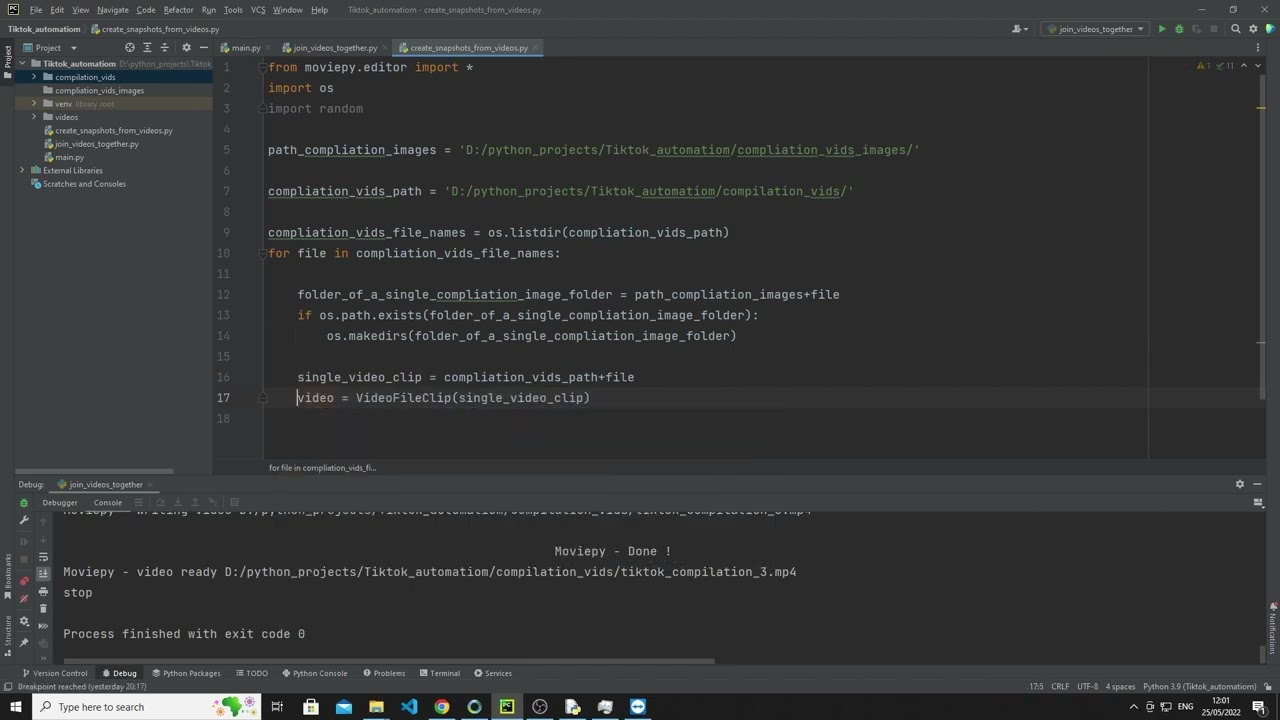This screenshot has width=1280, height=720.
Task: Open the run configuration dropdown
Action: pos(1095,29)
